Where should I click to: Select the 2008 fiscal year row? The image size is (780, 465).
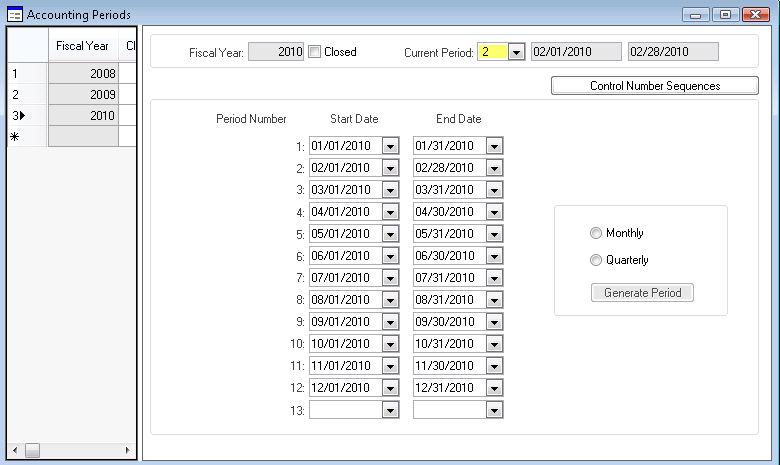83,74
